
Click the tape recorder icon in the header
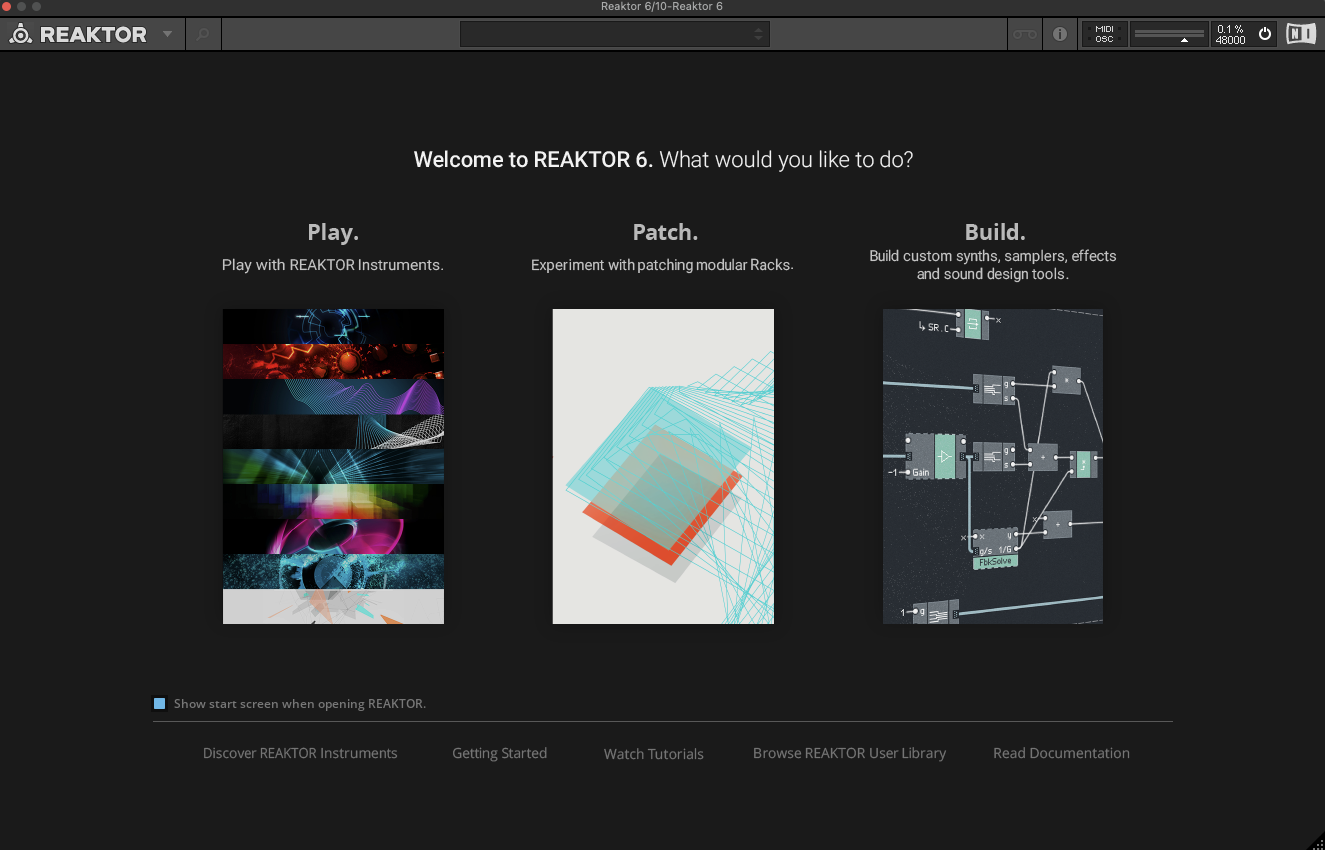click(1023, 33)
